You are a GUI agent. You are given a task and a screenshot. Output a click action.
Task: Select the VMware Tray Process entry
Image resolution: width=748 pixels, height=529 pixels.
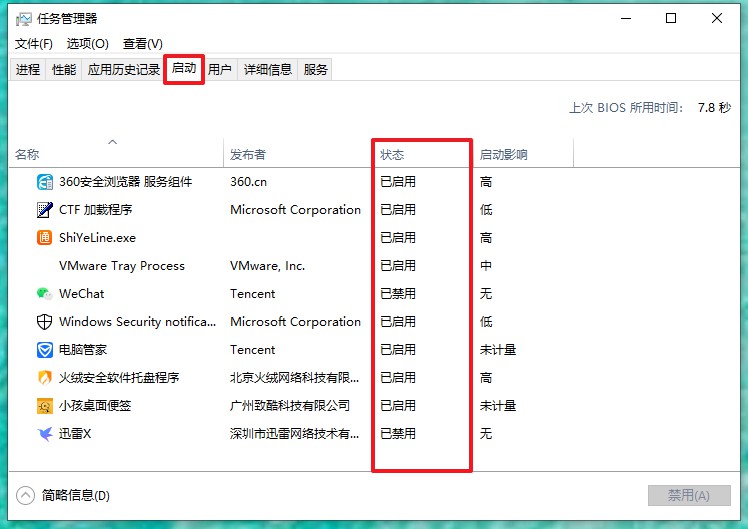coord(122,266)
